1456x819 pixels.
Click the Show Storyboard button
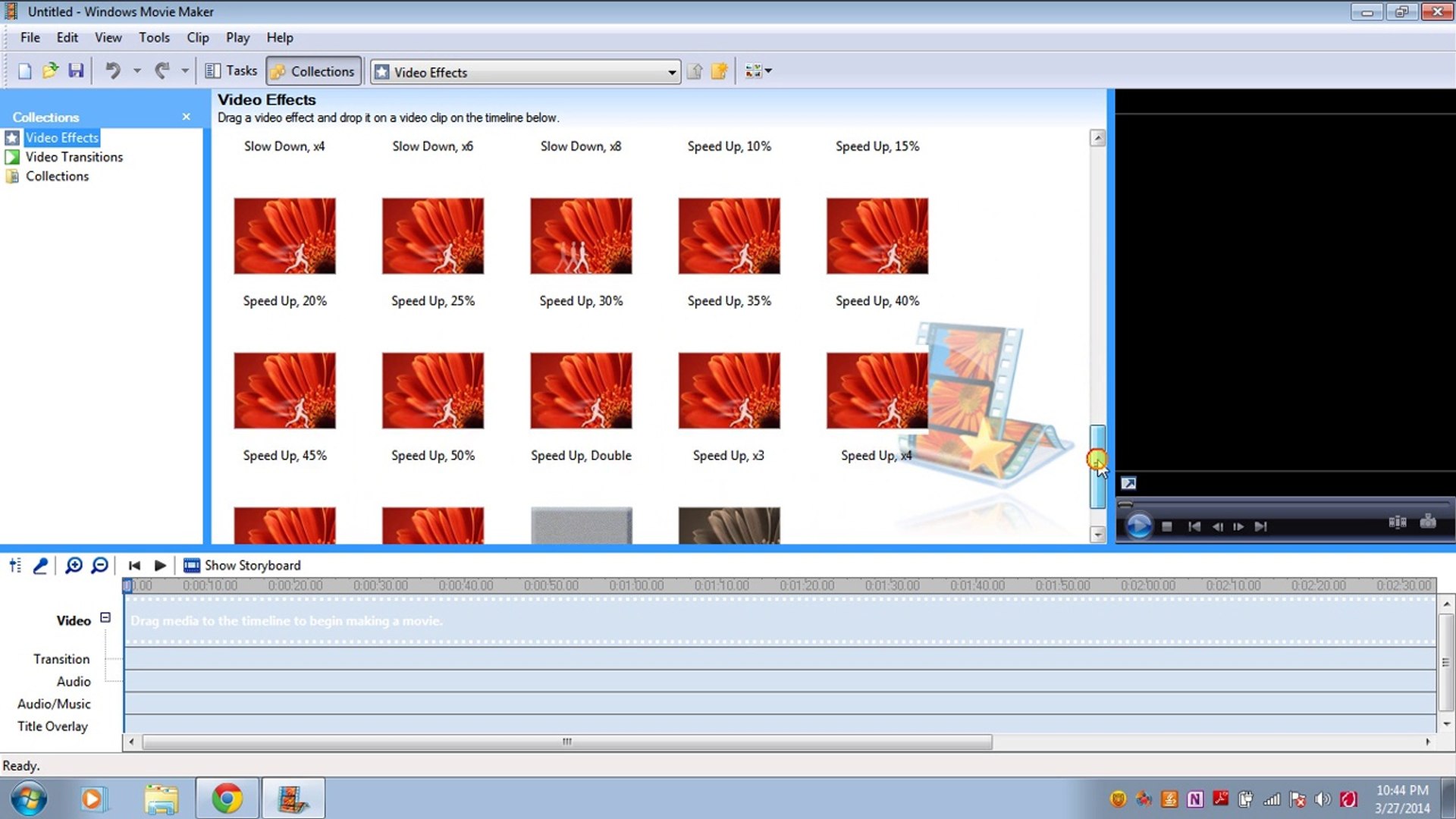pos(243,565)
